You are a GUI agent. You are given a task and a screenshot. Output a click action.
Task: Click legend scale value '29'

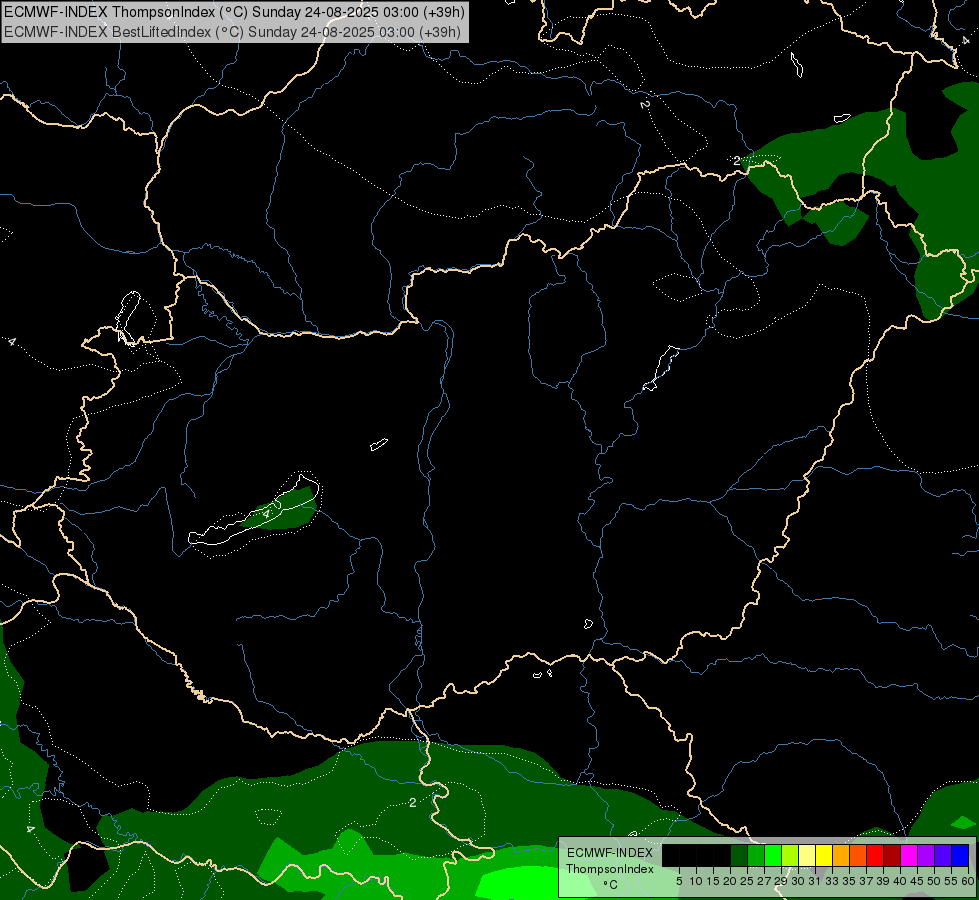(x=780, y=881)
